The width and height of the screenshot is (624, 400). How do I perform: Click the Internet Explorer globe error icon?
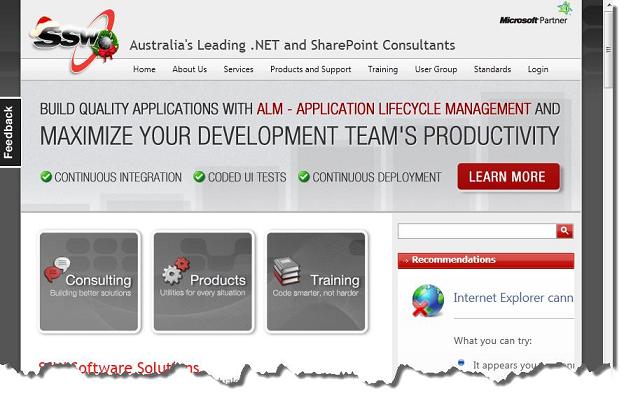pos(427,300)
